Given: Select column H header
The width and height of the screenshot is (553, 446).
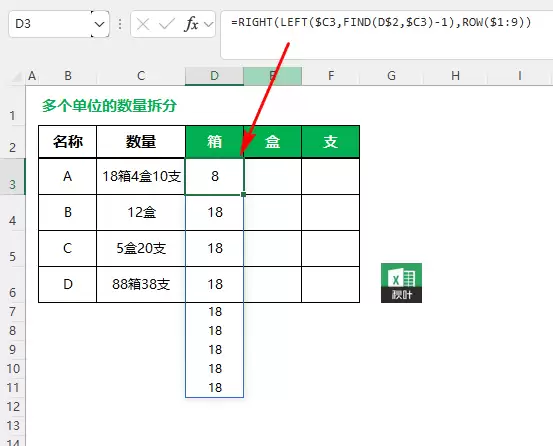Looking at the screenshot, I should click(x=455, y=76).
